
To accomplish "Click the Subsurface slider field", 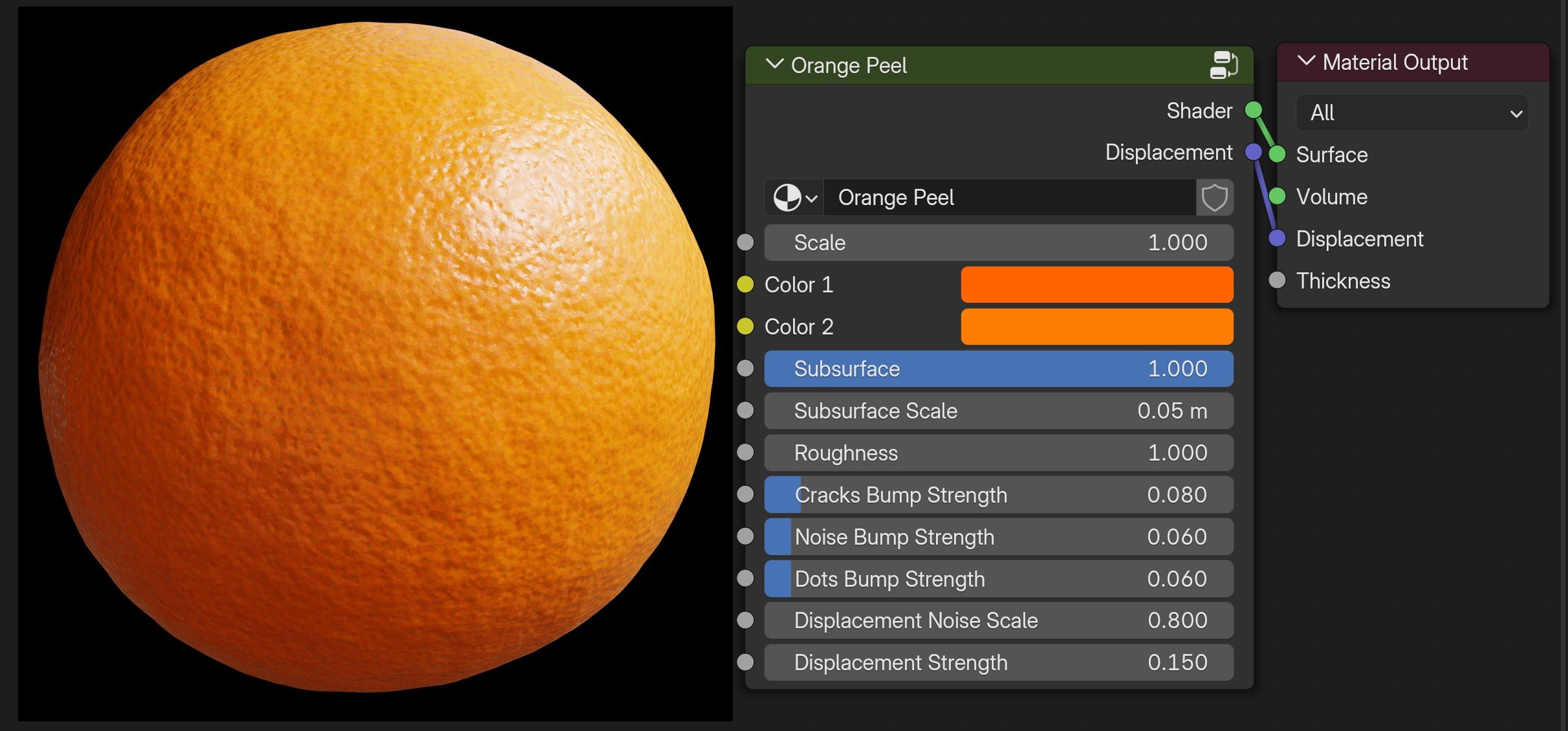I will pyautogui.click(x=998, y=369).
